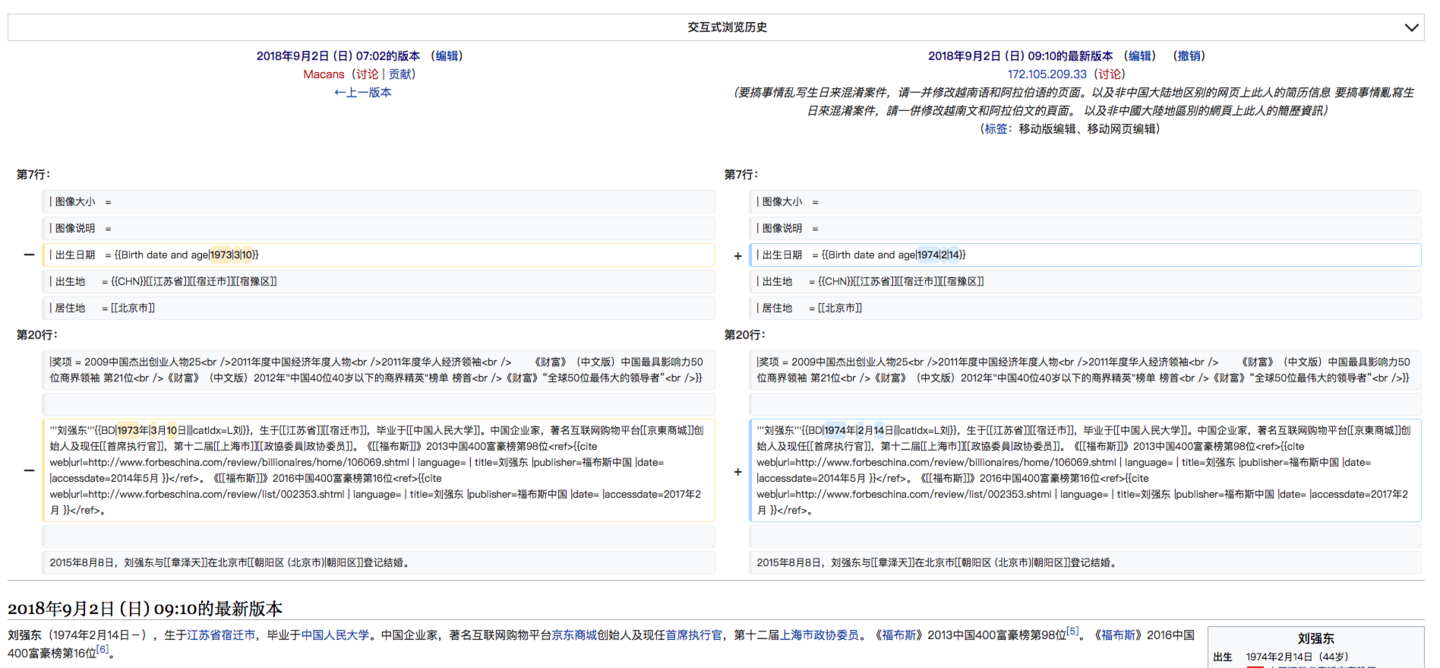Select 出生日期 row with 1973|3|10
The width and height of the screenshot is (1440, 668).
tap(379, 255)
